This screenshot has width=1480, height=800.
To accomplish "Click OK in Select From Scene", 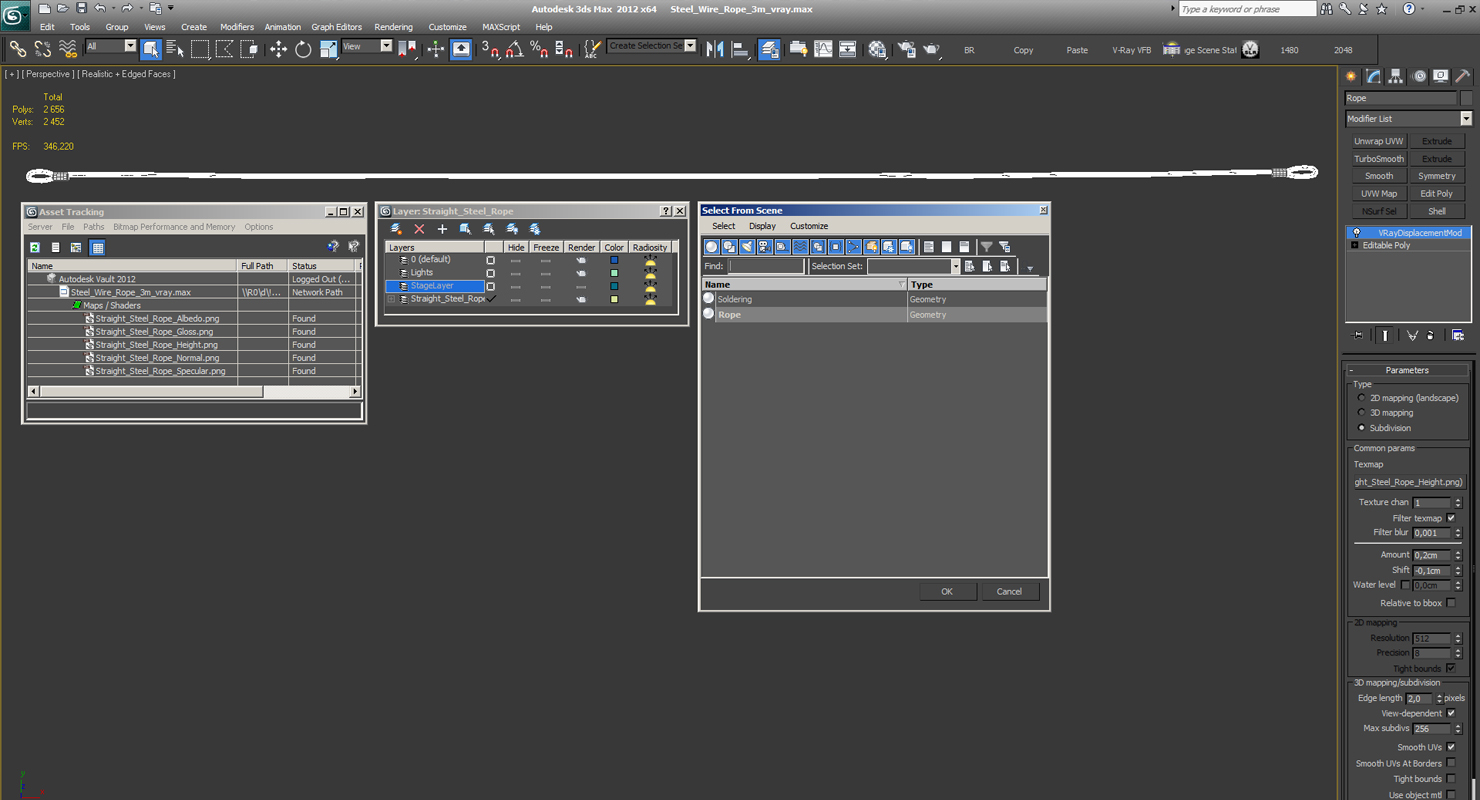I will tap(947, 591).
